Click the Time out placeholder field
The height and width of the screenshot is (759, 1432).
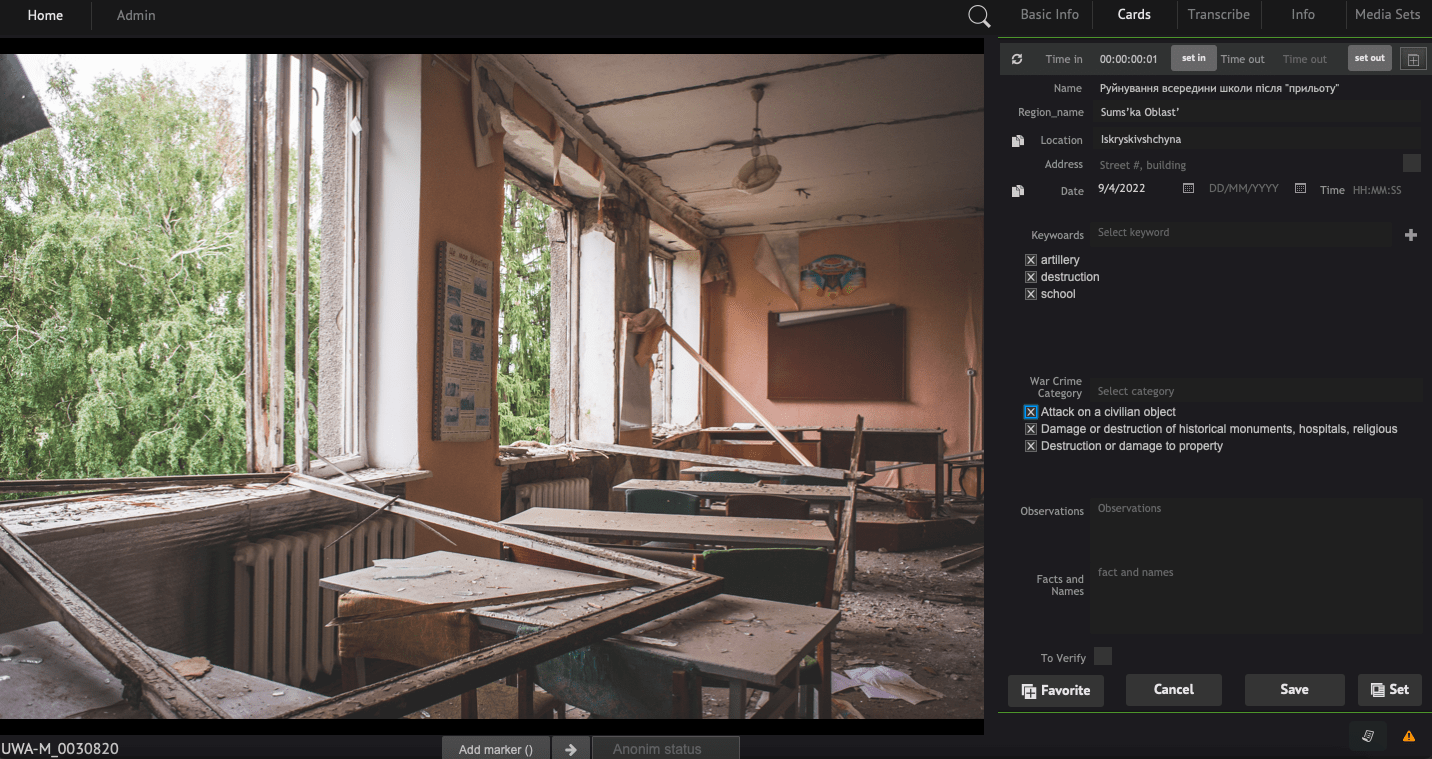coord(1305,59)
